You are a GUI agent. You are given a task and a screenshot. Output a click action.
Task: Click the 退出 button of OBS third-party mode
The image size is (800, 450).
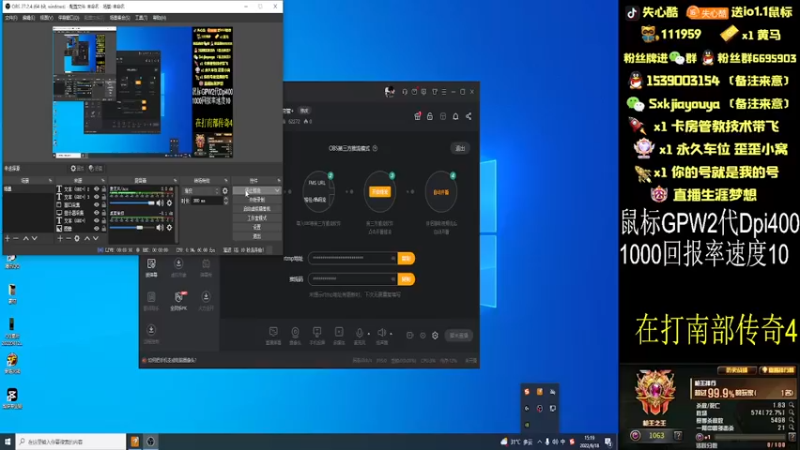pyautogui.click(x=460, y=148)
